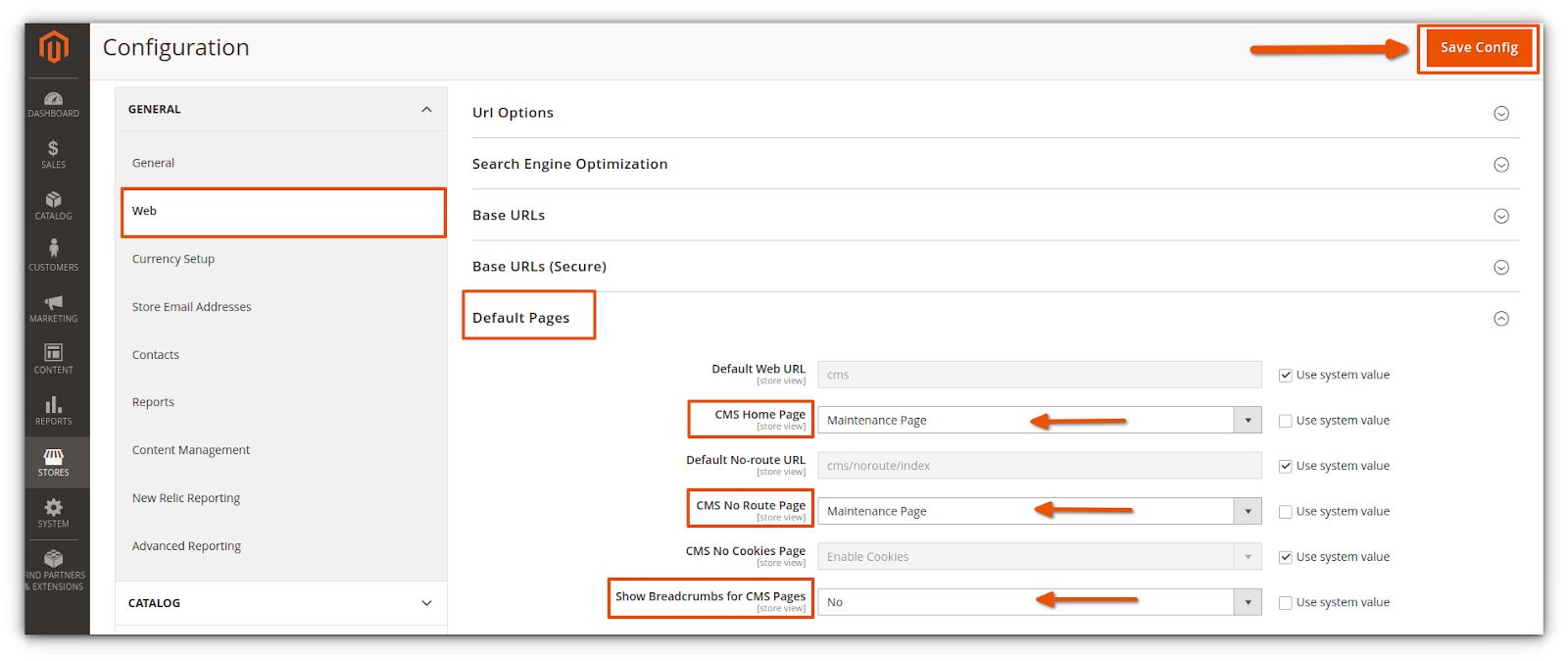Select the New Relic Reporting menu item

(186, 498)
